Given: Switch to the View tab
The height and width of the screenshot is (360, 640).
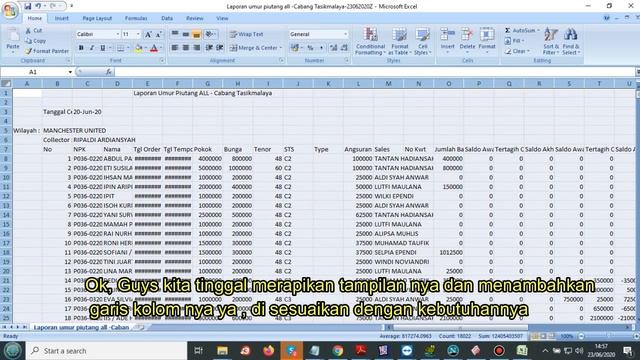Looking at the screenshot, I should pos(222,18).
